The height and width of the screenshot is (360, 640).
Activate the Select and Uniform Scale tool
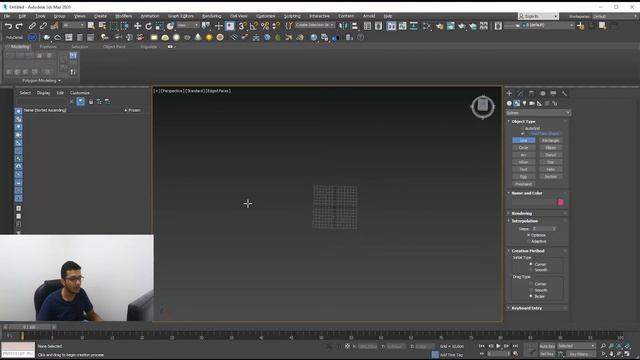pos(160,26)
